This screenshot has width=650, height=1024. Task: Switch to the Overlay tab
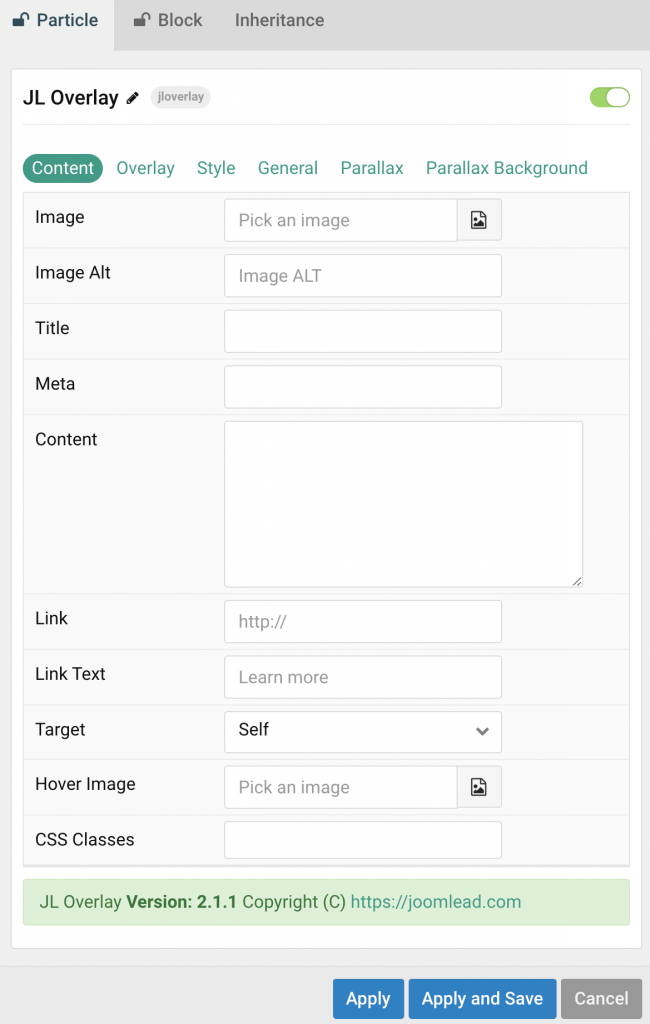coord(145,168)
